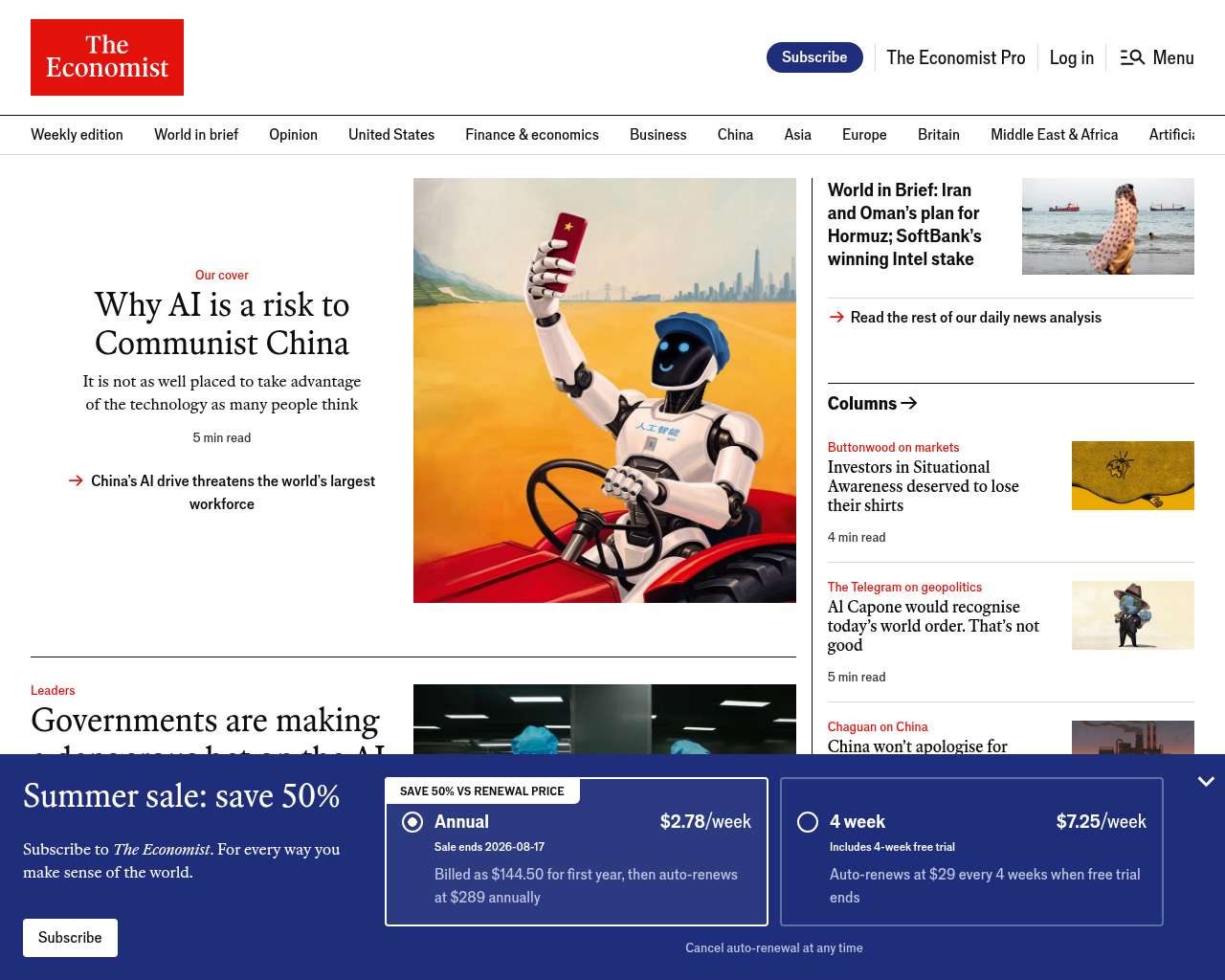The height and width of the screenshot is (980, 1225).
Task: Click 'Cancel auto-renewal at any time' text
Action: click(x=774, y=948)
